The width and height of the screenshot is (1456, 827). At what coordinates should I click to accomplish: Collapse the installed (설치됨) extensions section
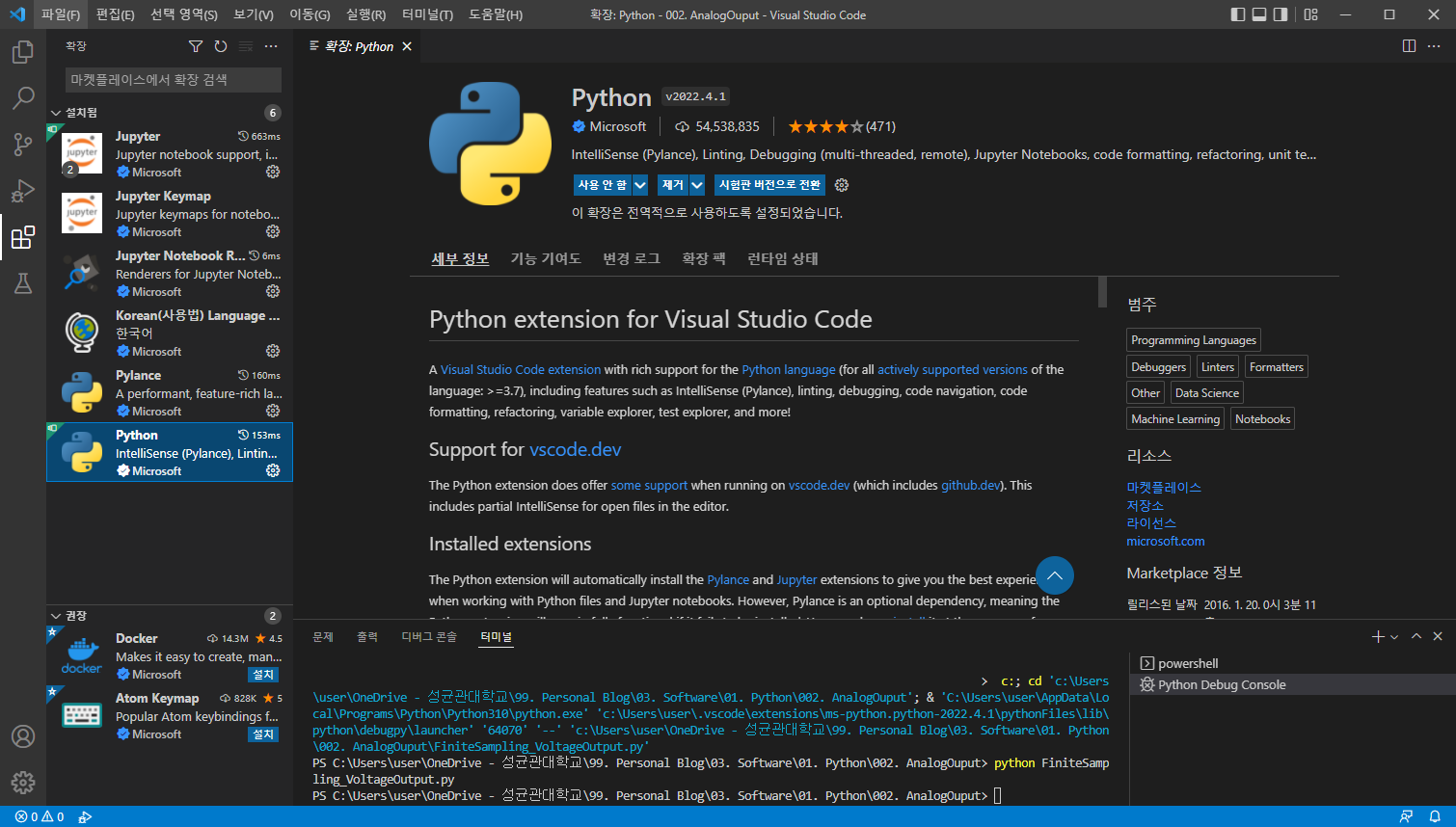point(56,113)
